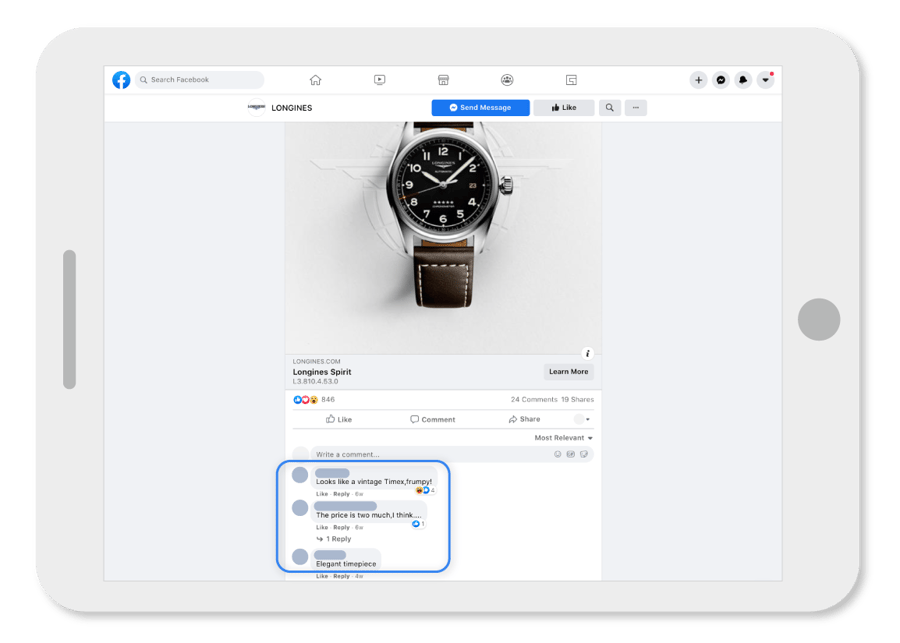
Task: Open the Groups icon in the top bar
Action: [507, 80]
